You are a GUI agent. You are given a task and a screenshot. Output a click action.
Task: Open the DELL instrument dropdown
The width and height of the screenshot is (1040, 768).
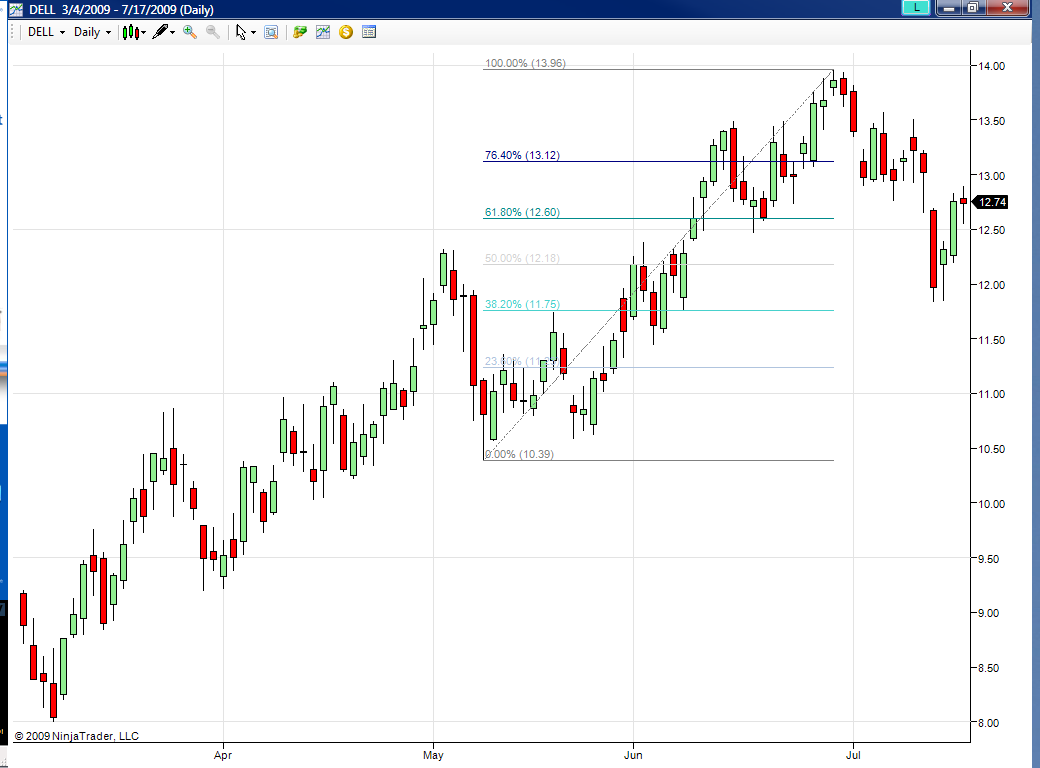point(46,32)
